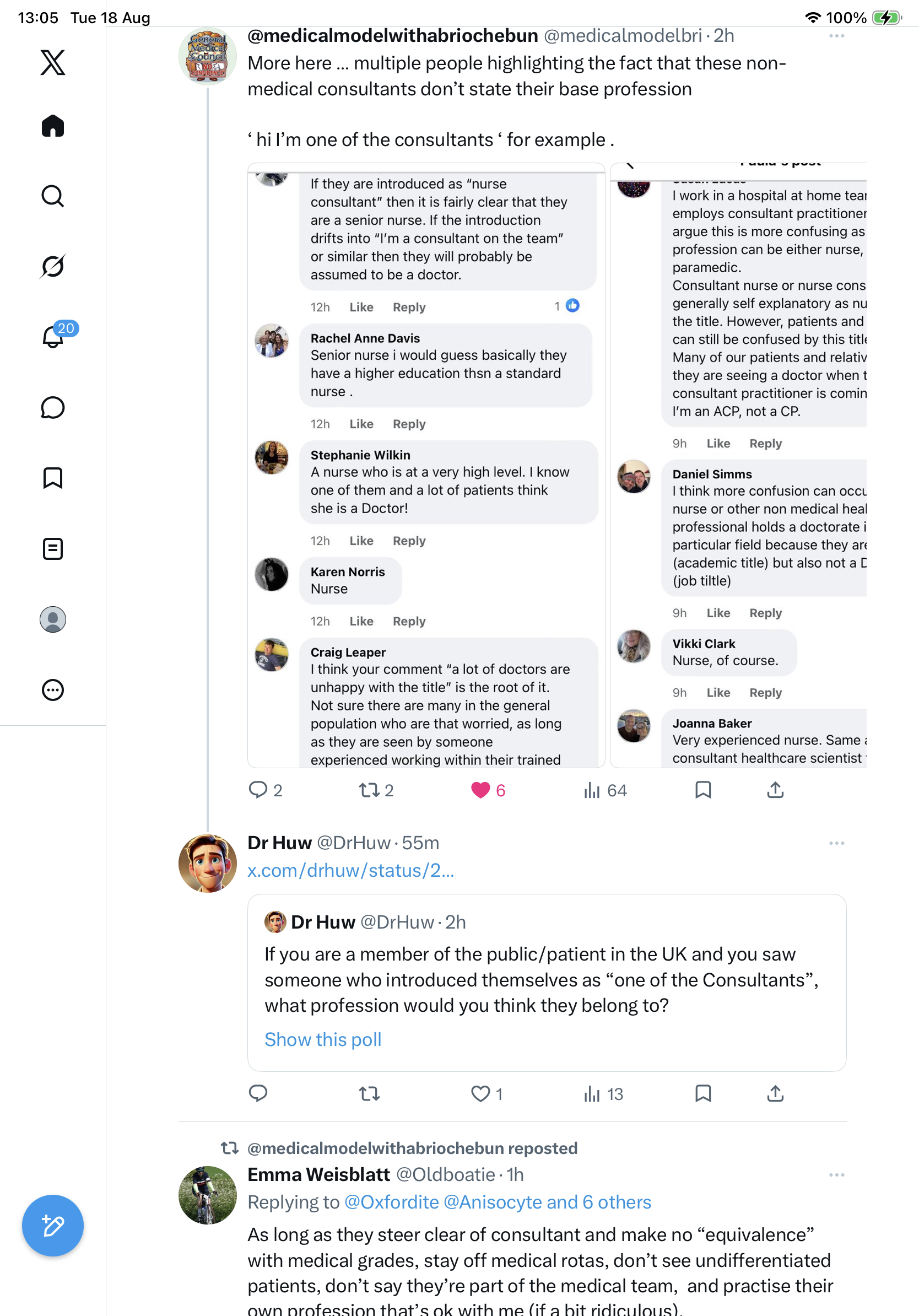Click the Show this poll link
This screenshot has height=1316, width=919.
tap(323, 1039)
